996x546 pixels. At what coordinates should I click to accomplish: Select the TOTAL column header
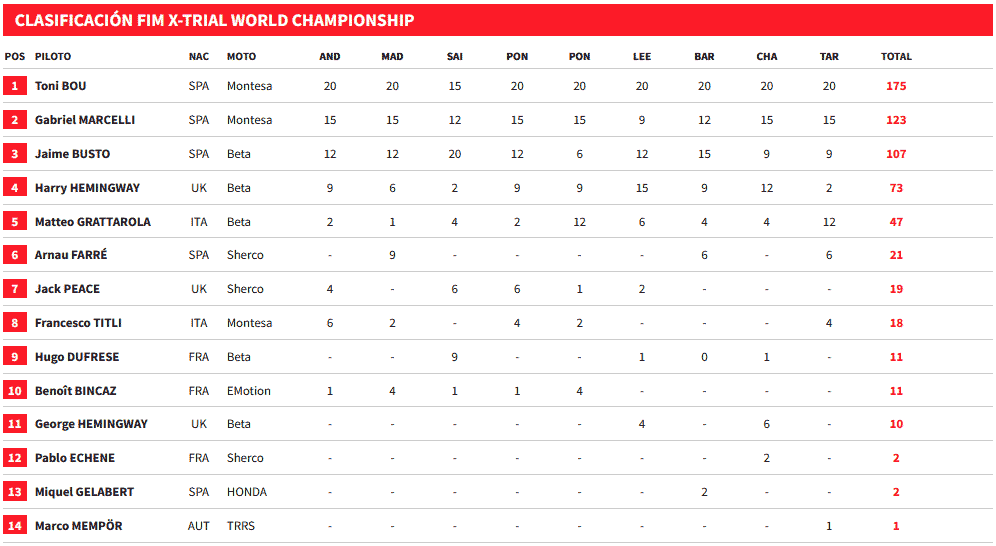tap(896, 57)
